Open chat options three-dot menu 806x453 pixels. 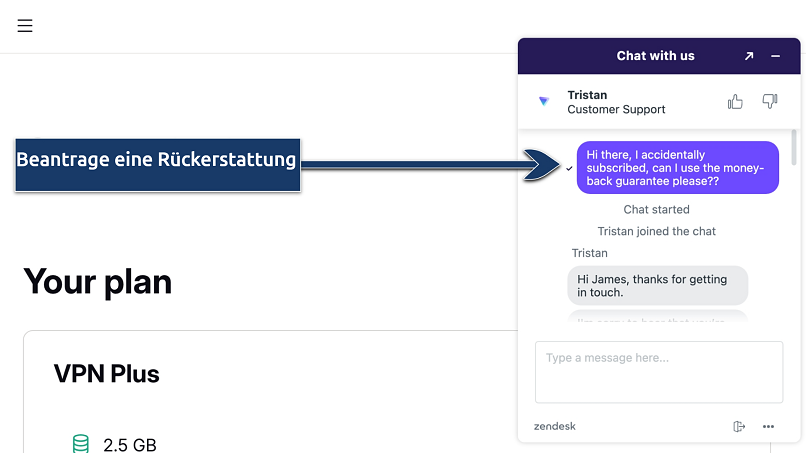[x=768, y=426]
